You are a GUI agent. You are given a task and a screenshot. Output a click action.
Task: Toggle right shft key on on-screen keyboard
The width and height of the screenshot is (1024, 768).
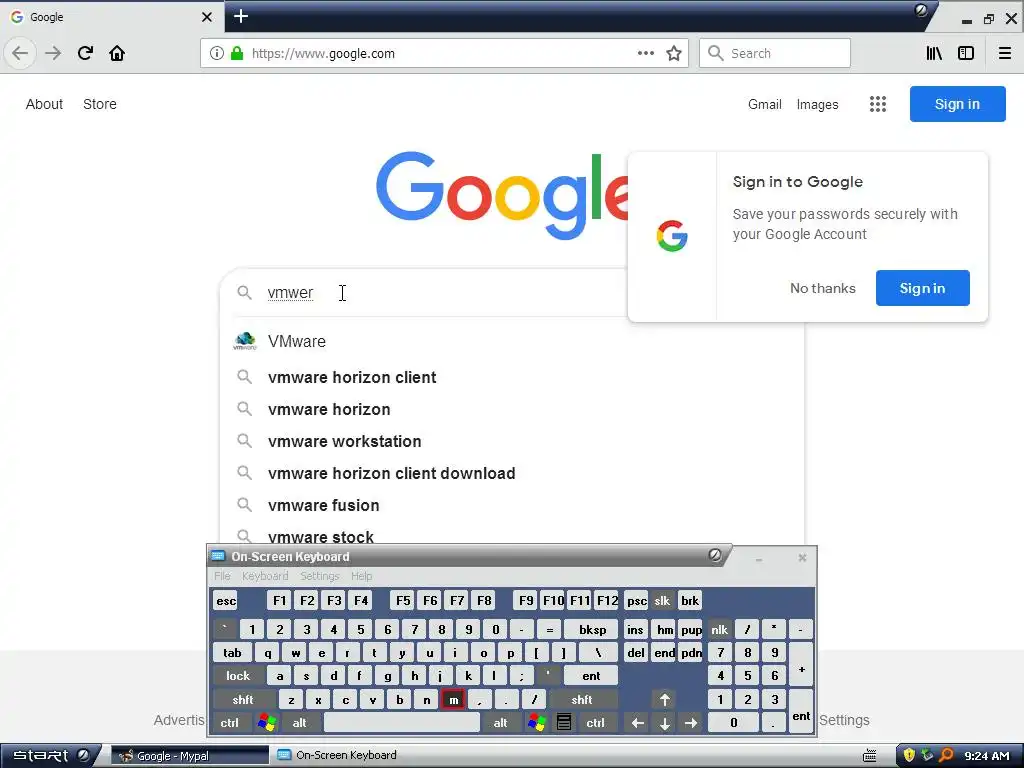(582, 699)
